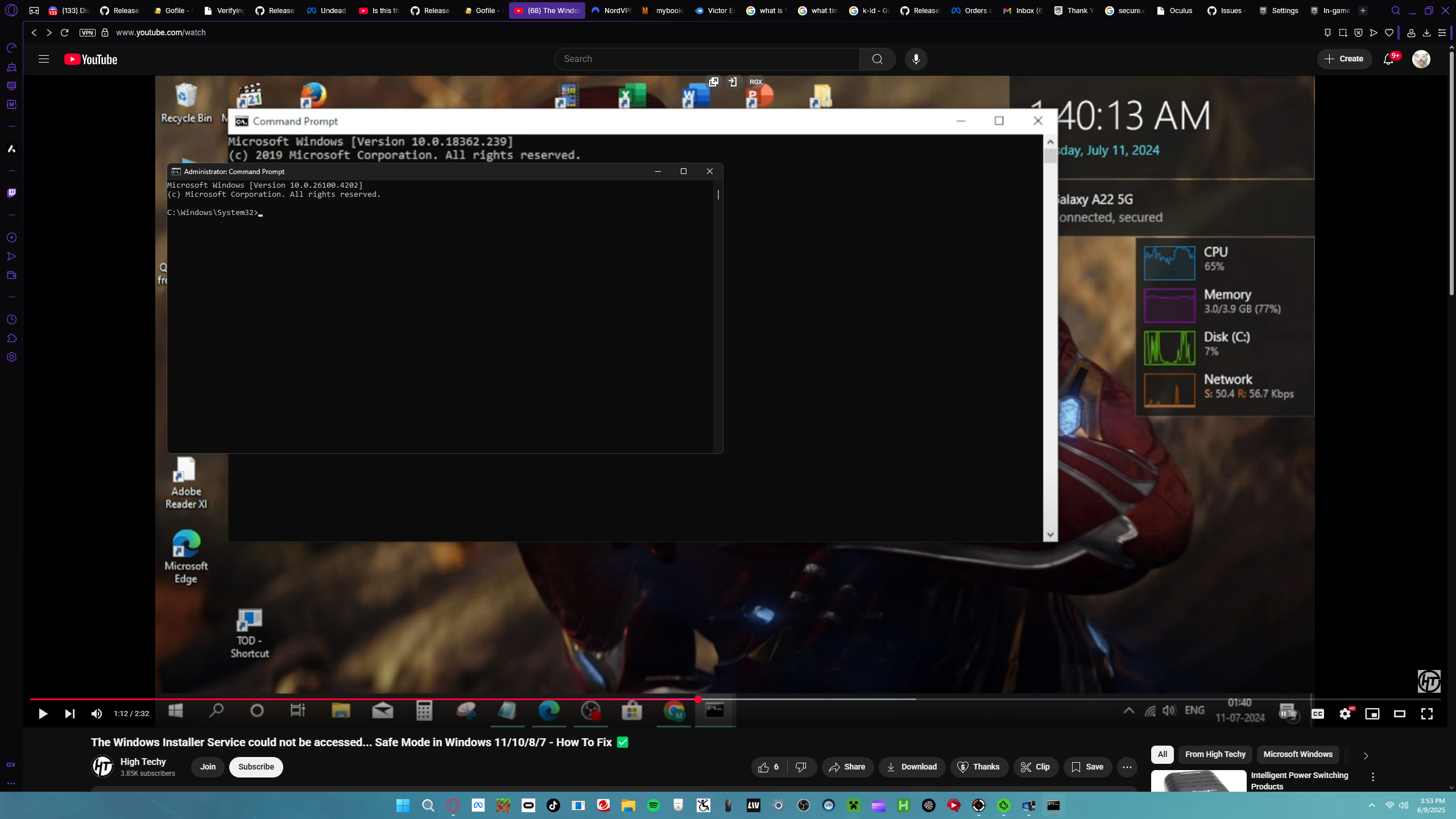Open options for Intelligent Power Switching video
1456x819 pixels.
pyautogui.click(x=1372, y=777)
